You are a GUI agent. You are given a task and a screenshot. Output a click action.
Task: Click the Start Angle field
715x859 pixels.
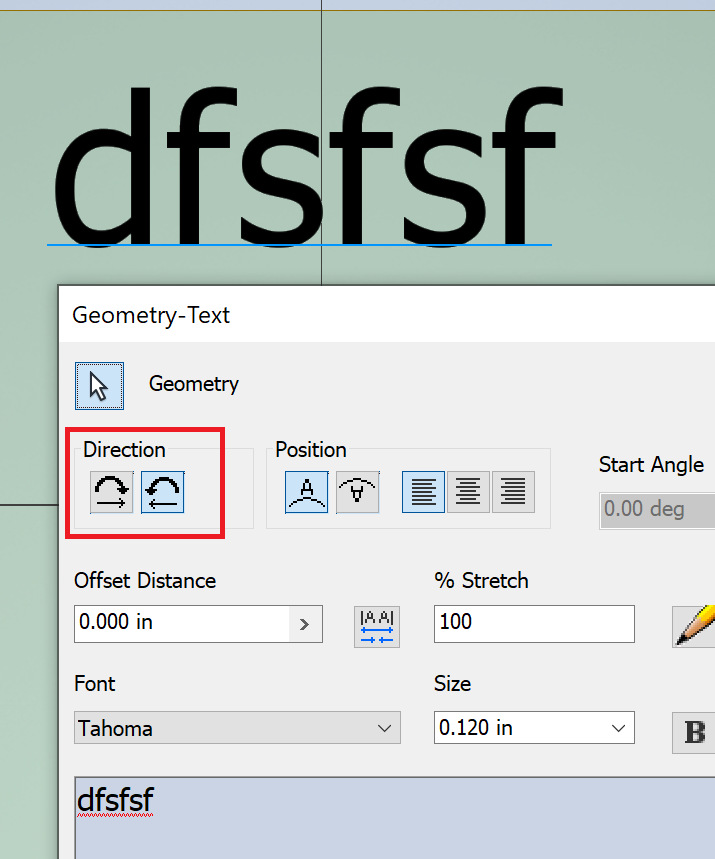(657, 509)
